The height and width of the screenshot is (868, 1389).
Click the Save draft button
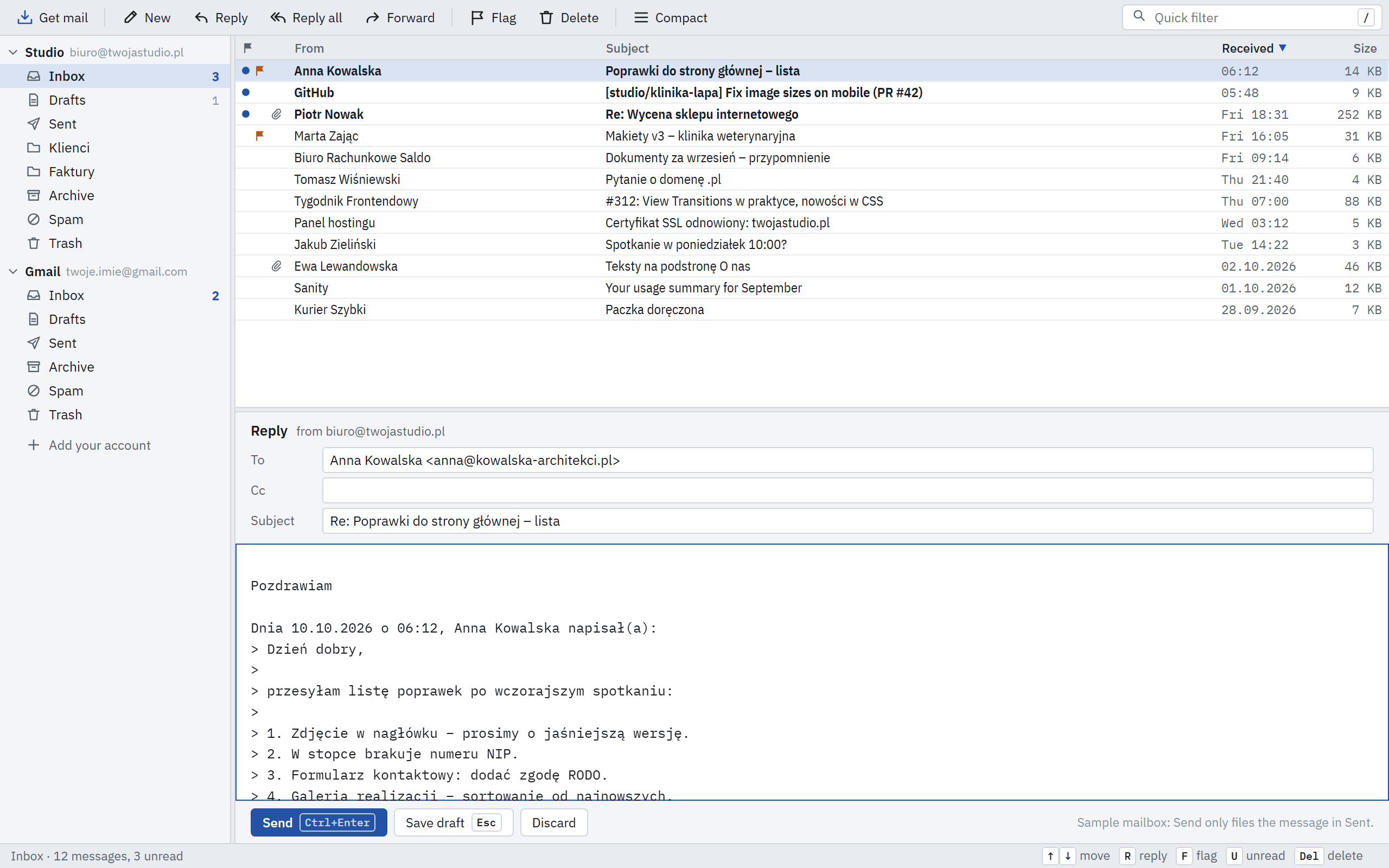(454, 822)
